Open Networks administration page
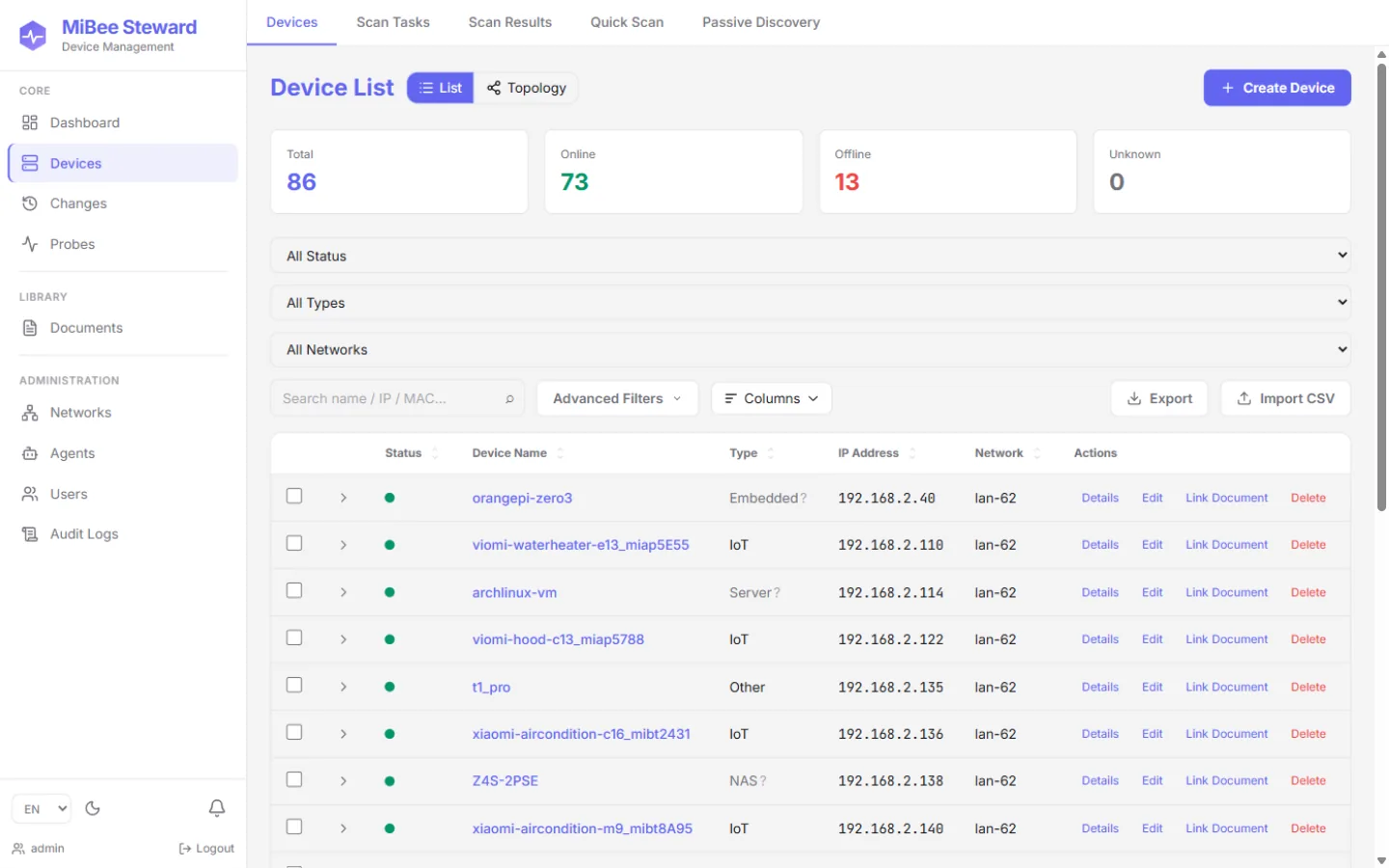1389x868 pixels. [123, 413]
